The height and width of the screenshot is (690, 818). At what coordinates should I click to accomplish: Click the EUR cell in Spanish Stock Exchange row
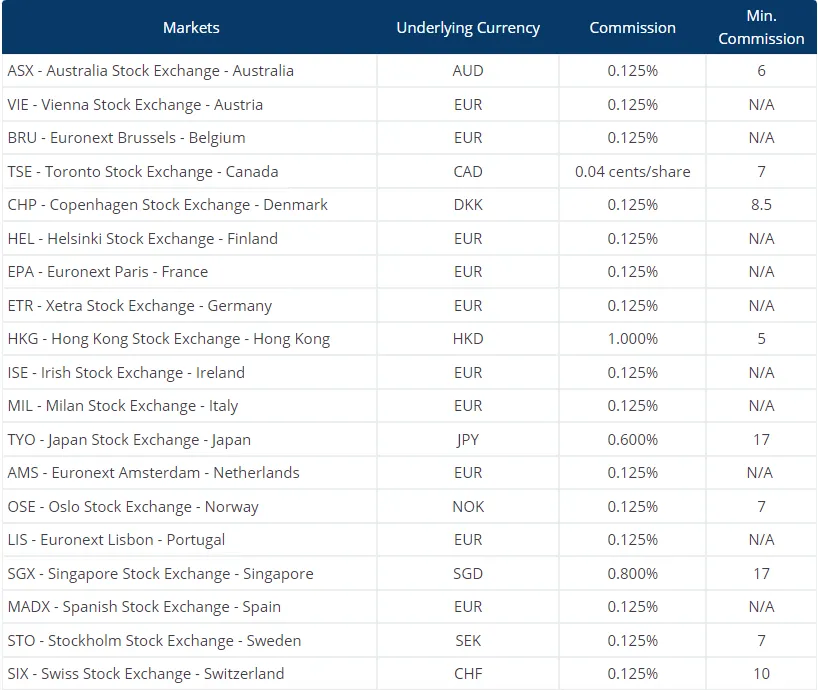point(468,607)
